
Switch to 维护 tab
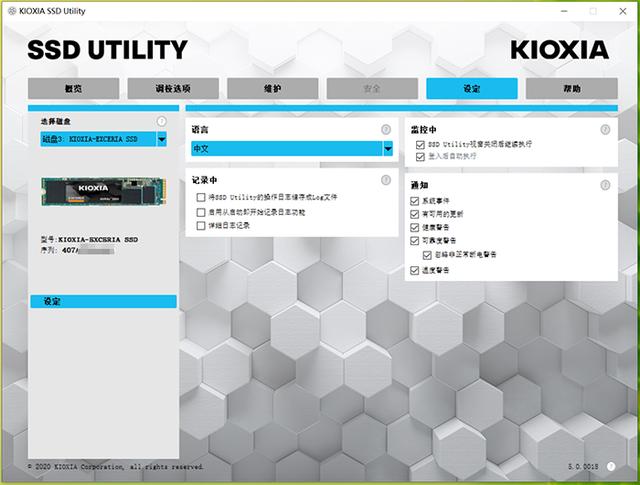[273, 89]
